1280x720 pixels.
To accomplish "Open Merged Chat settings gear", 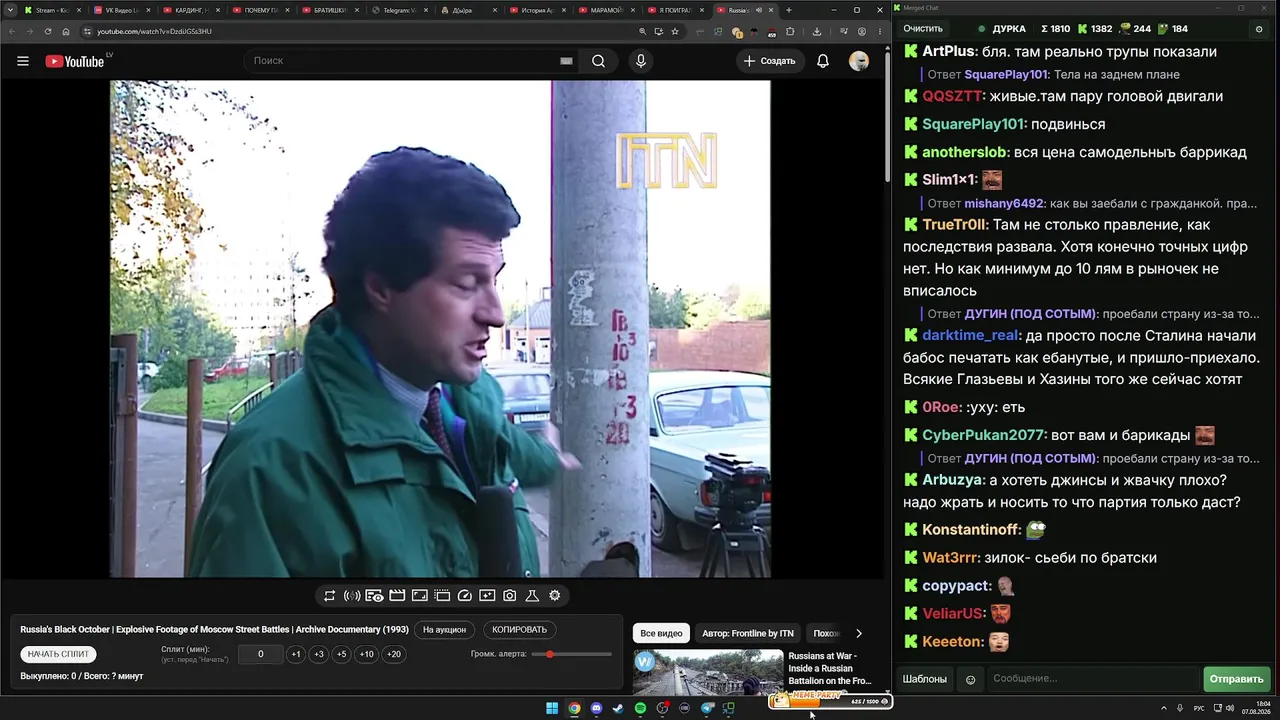I will pyautogui.click(x=1259, y=29).
